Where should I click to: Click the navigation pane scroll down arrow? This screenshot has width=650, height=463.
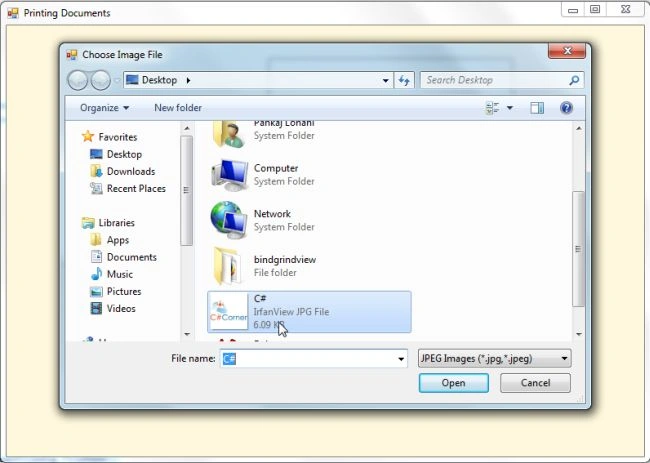(x=187, y=334)
